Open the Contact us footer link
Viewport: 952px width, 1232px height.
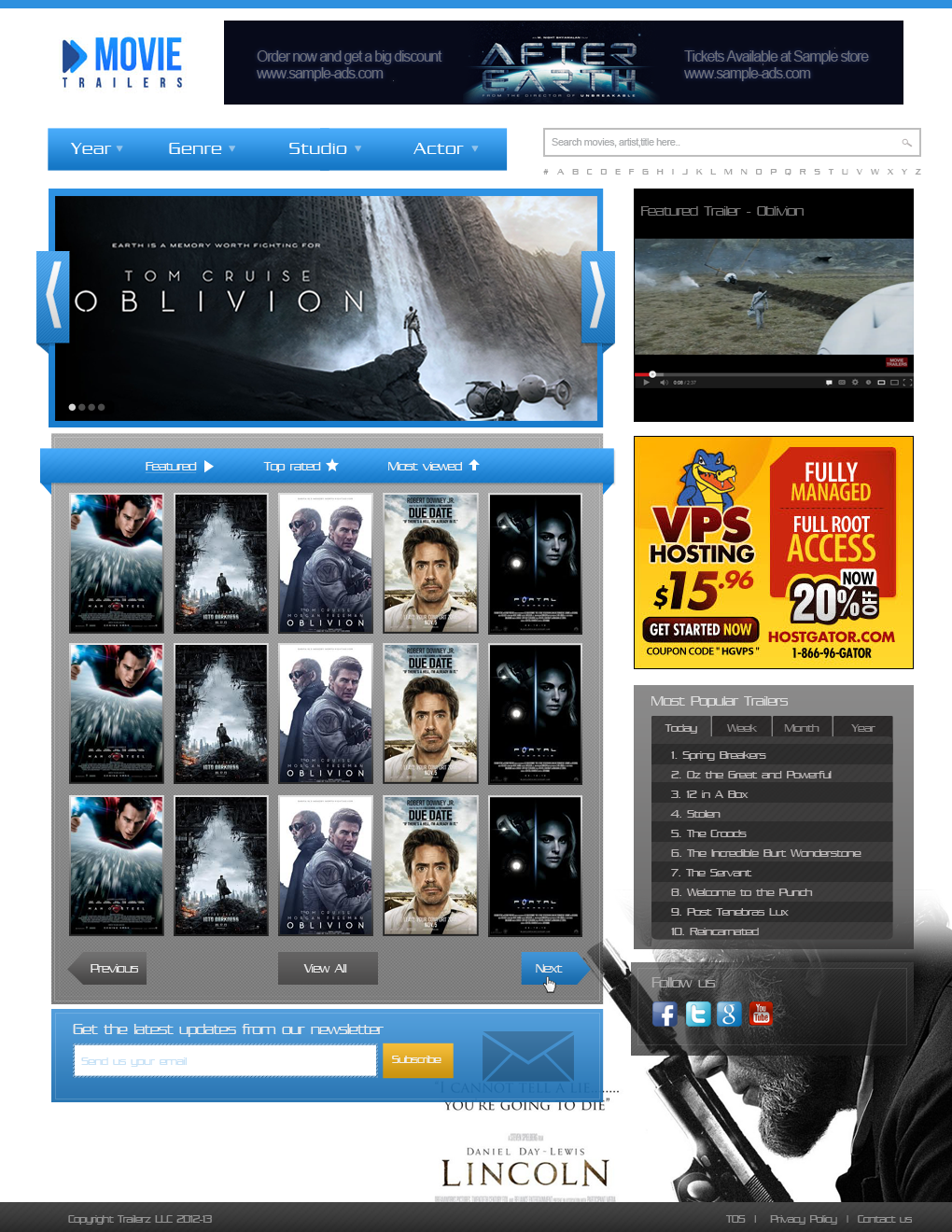[885, 1219]
